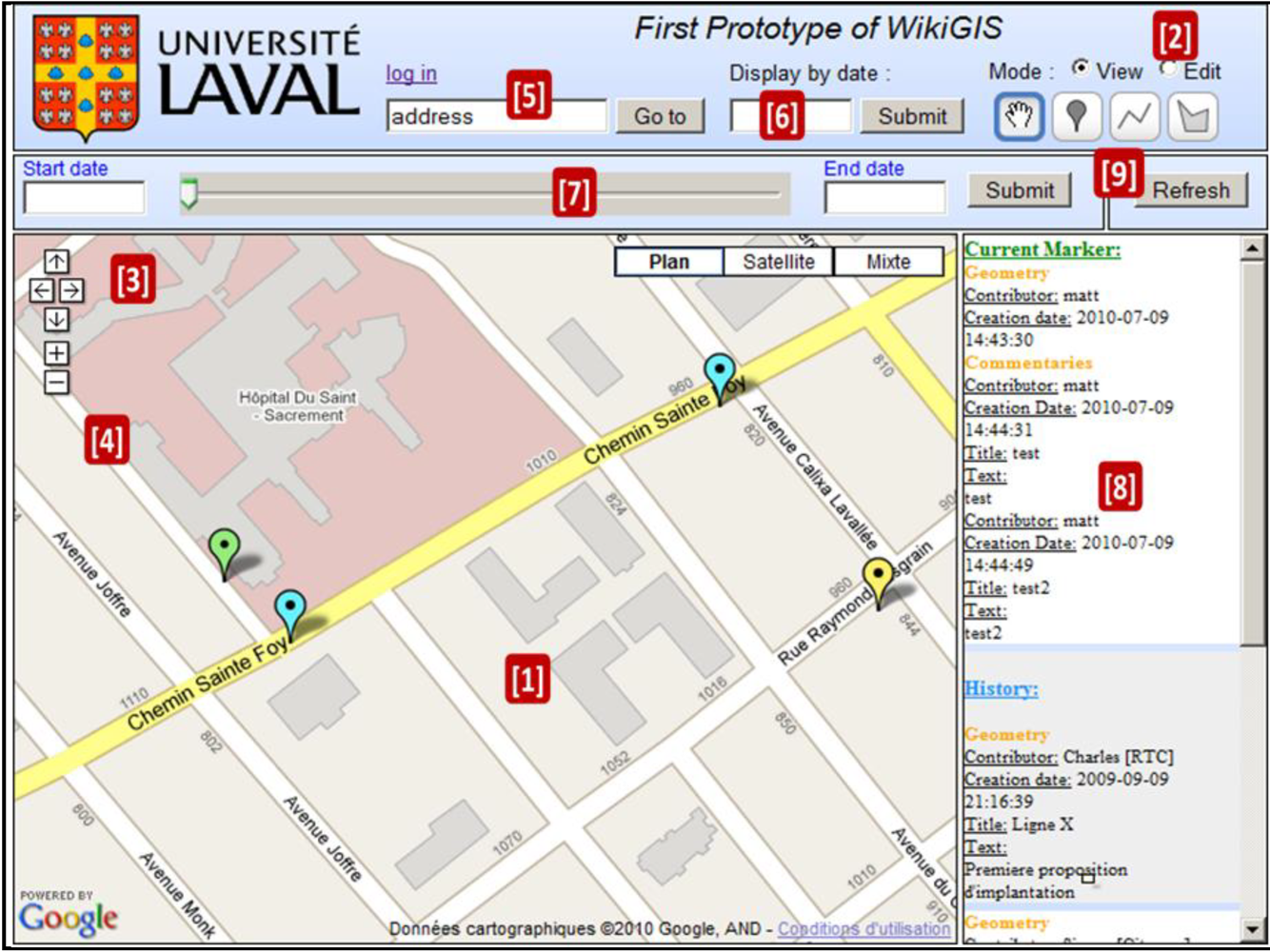Viewport: 1270px width, 952px height.
Task: Select the marker placement tool
Action: 1077,117
